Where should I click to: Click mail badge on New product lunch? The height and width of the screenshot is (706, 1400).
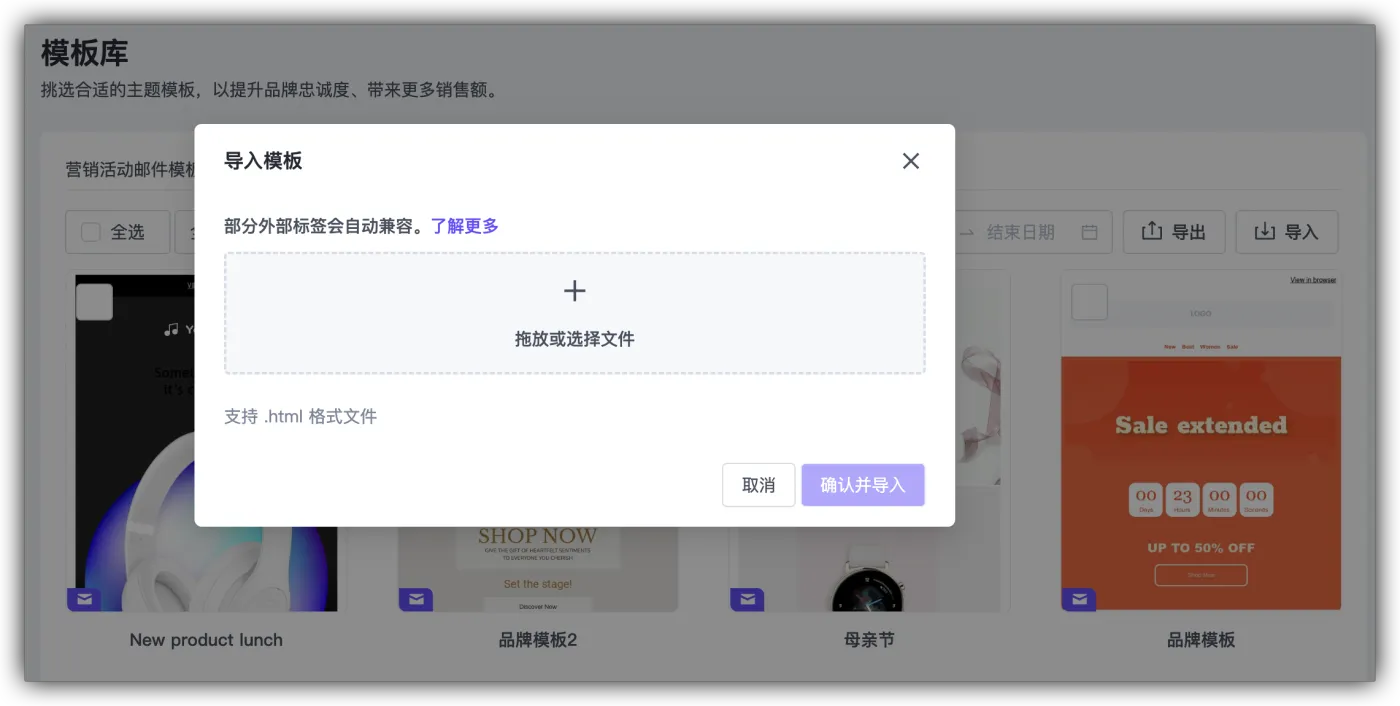click(x=84, y=599)
